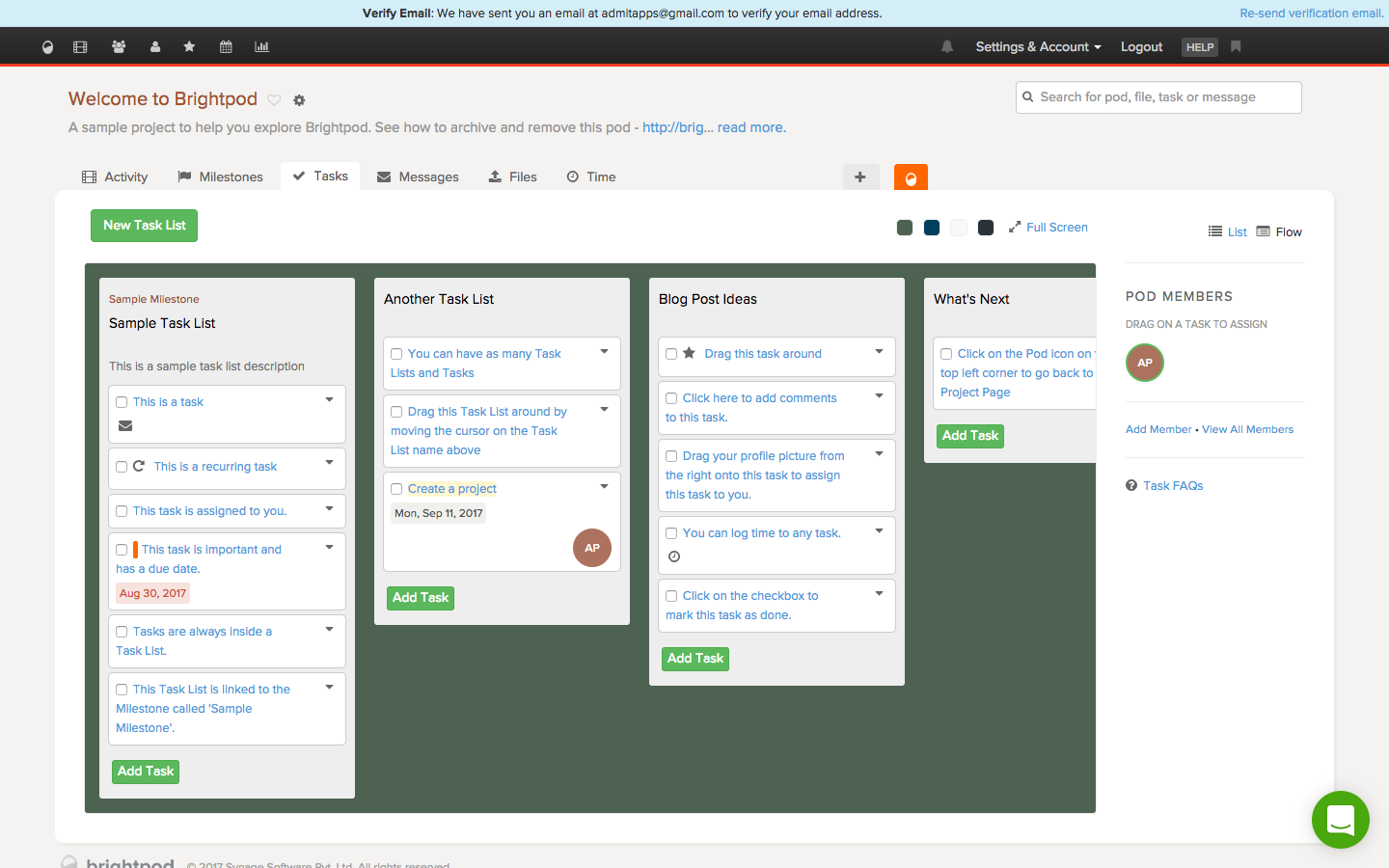Open the calendar icon in top bar
The image size is (1389, 868).
226,47
